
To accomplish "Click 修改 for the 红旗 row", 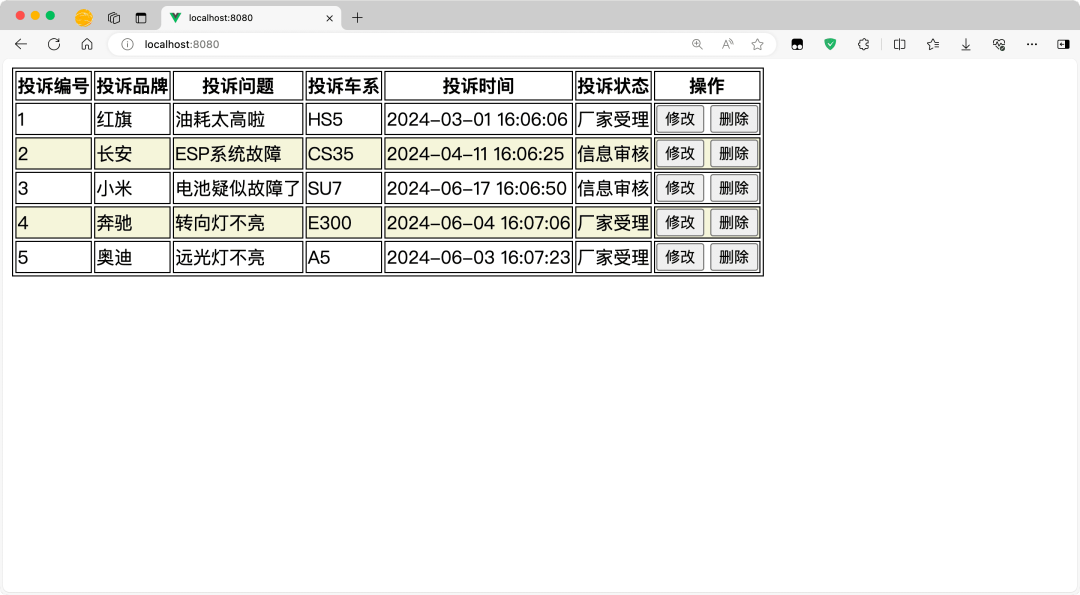I will (680, 119).
